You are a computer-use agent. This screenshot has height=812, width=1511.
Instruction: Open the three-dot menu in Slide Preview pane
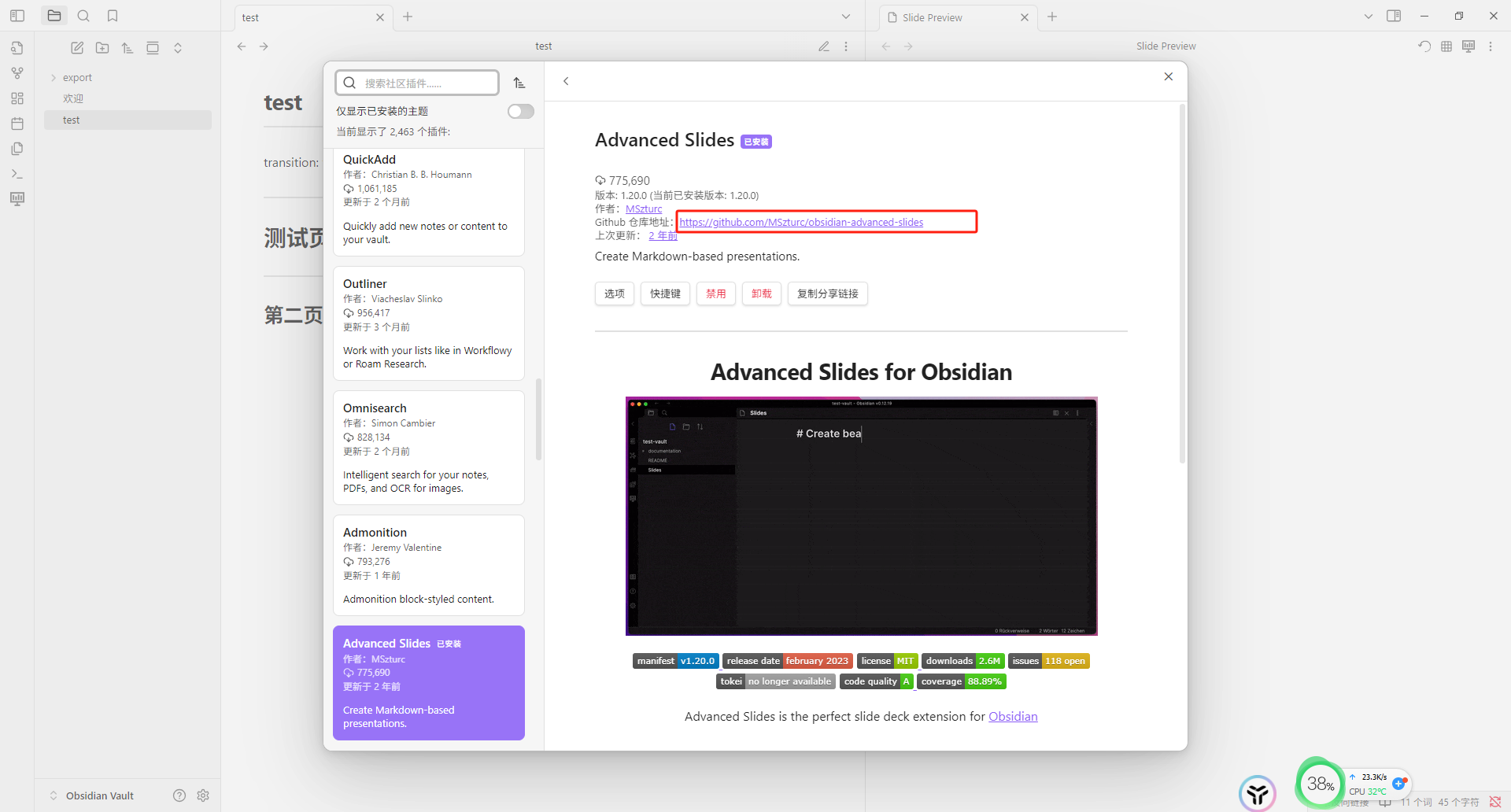(x=1491, y=46)
